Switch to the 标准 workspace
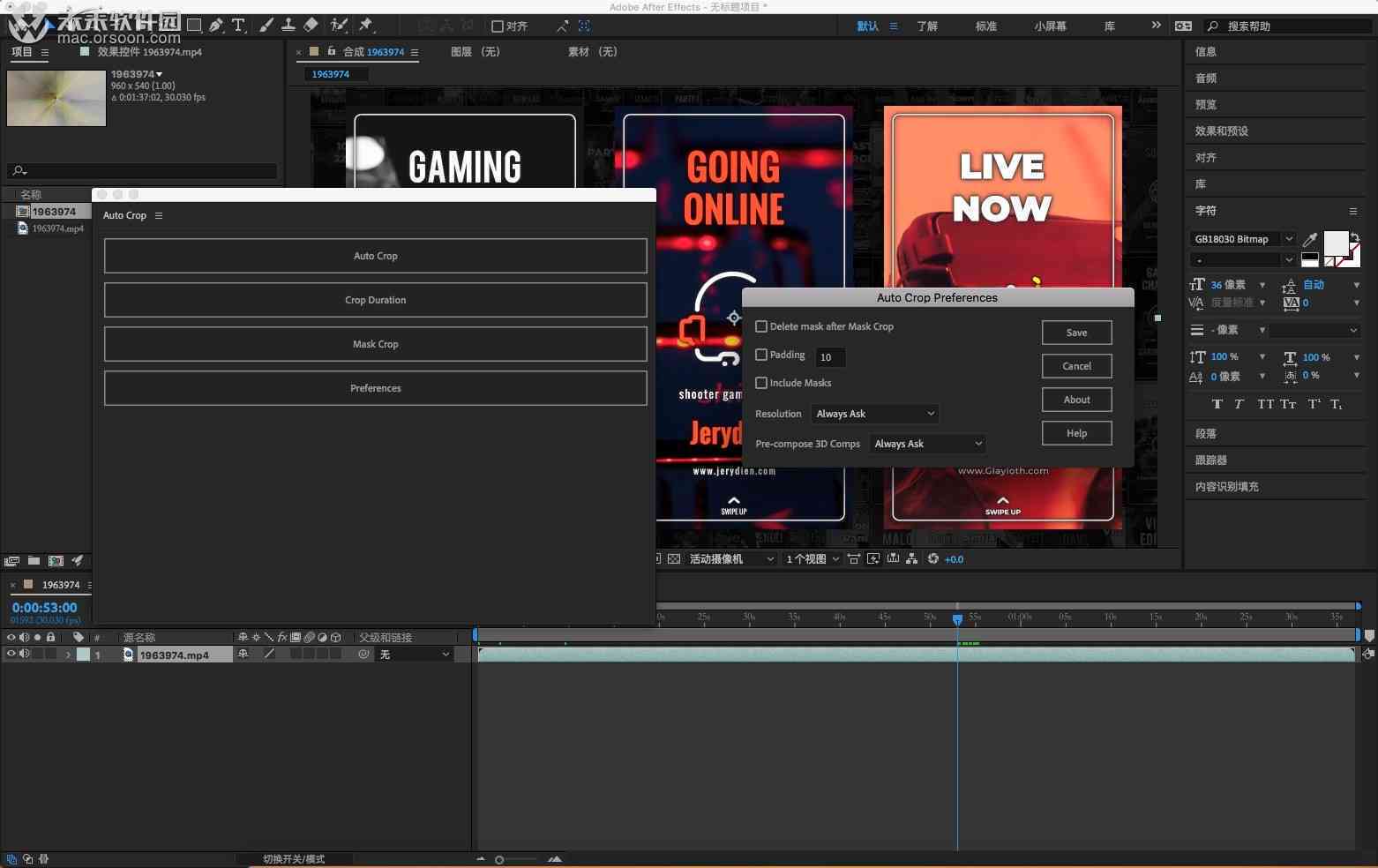Image resolution: width=1378 pixels, height=868 pixels. pos(986,26)
